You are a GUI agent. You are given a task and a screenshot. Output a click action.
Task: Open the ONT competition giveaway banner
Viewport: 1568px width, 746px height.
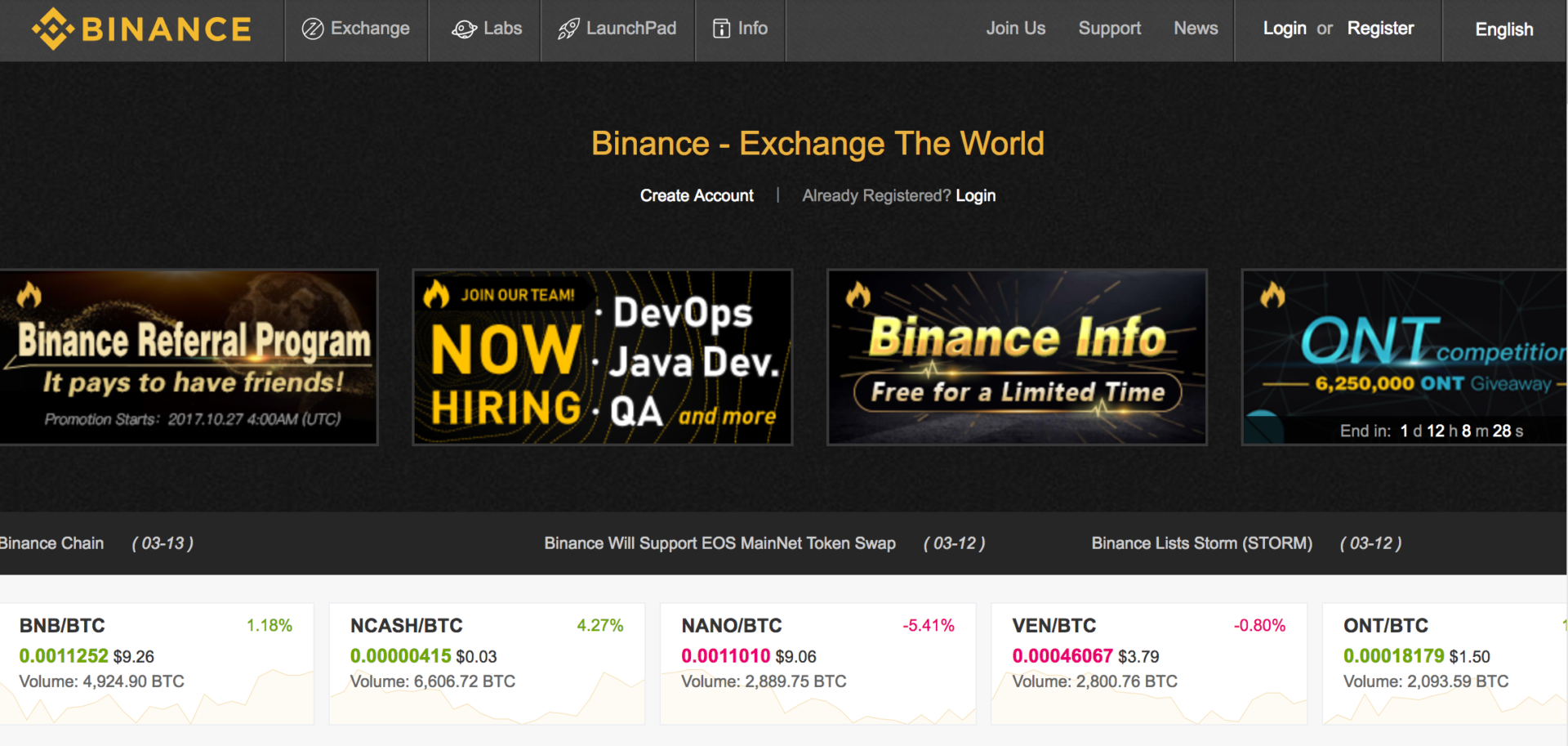pos(1405,357)
